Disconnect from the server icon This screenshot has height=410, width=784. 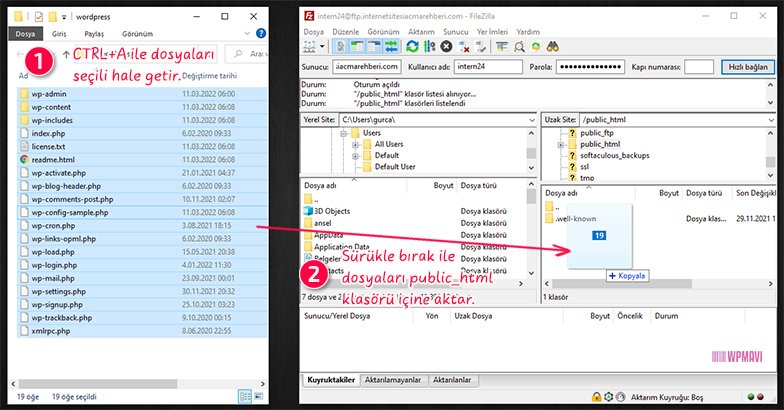464,46
